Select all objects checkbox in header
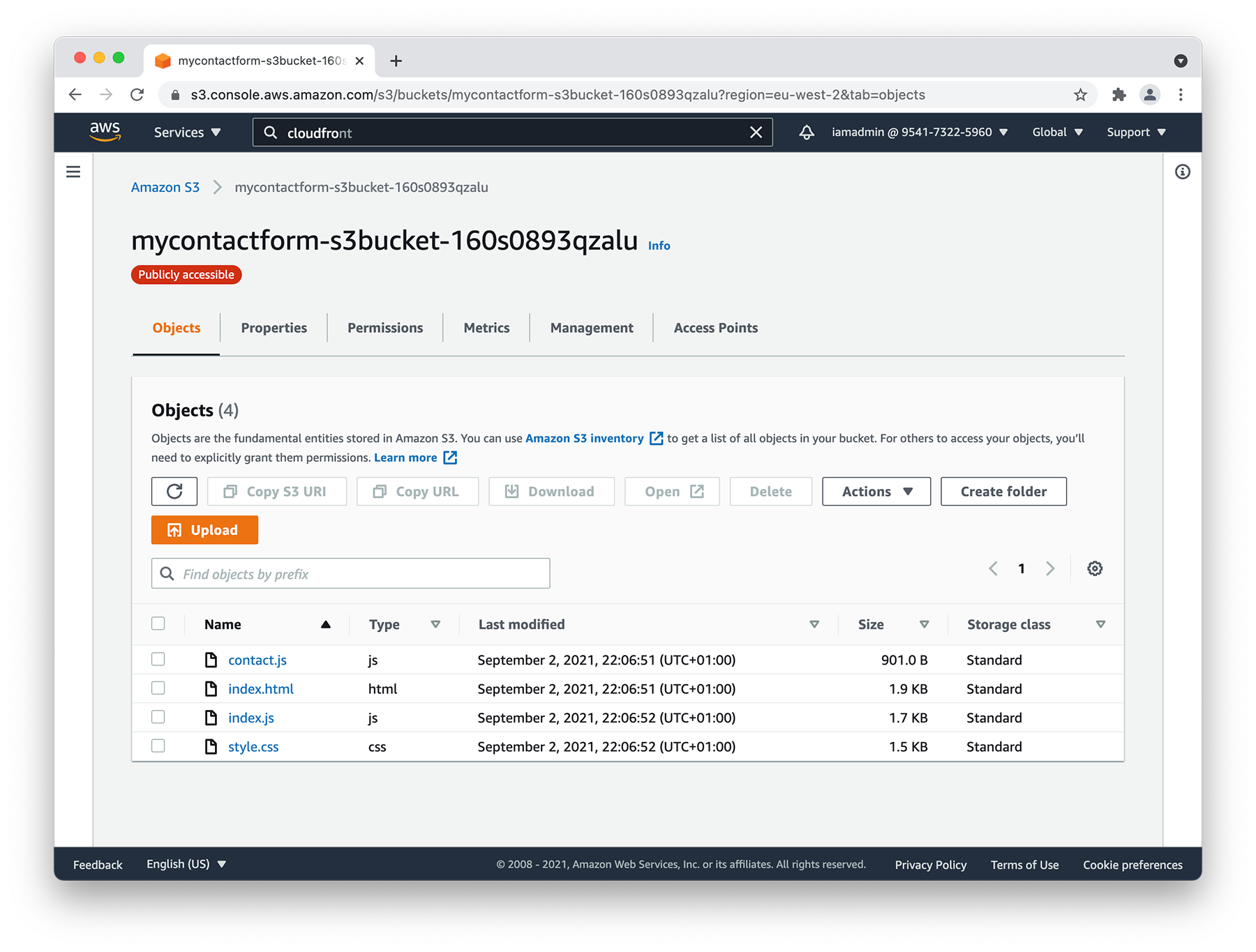The width and height of the screenshot is (1256, 952). pyautogui.click(x=158, y=624)
